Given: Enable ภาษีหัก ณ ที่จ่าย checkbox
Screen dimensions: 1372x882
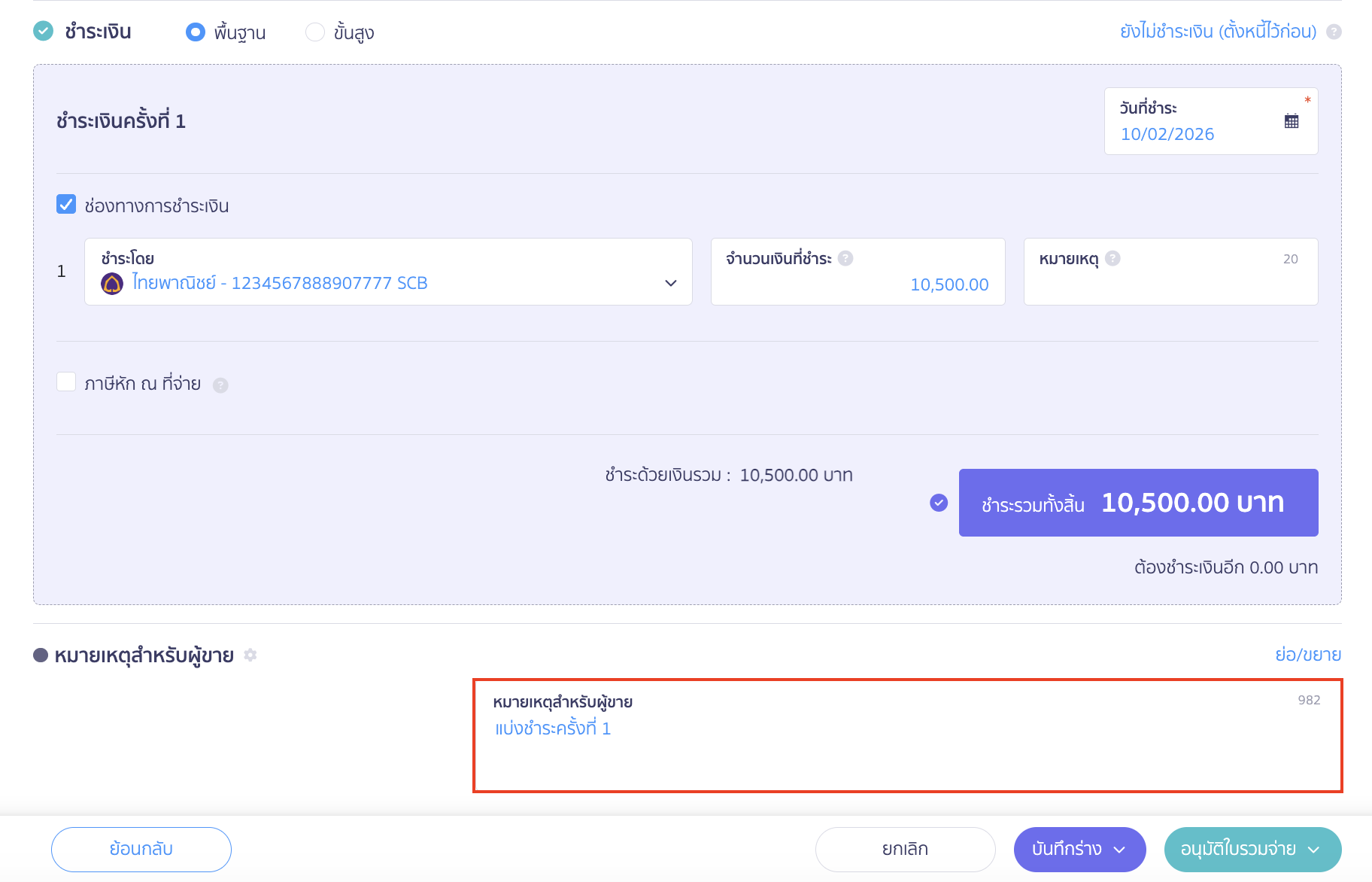Looking at the screenshot, I should (x=66, y=382).
